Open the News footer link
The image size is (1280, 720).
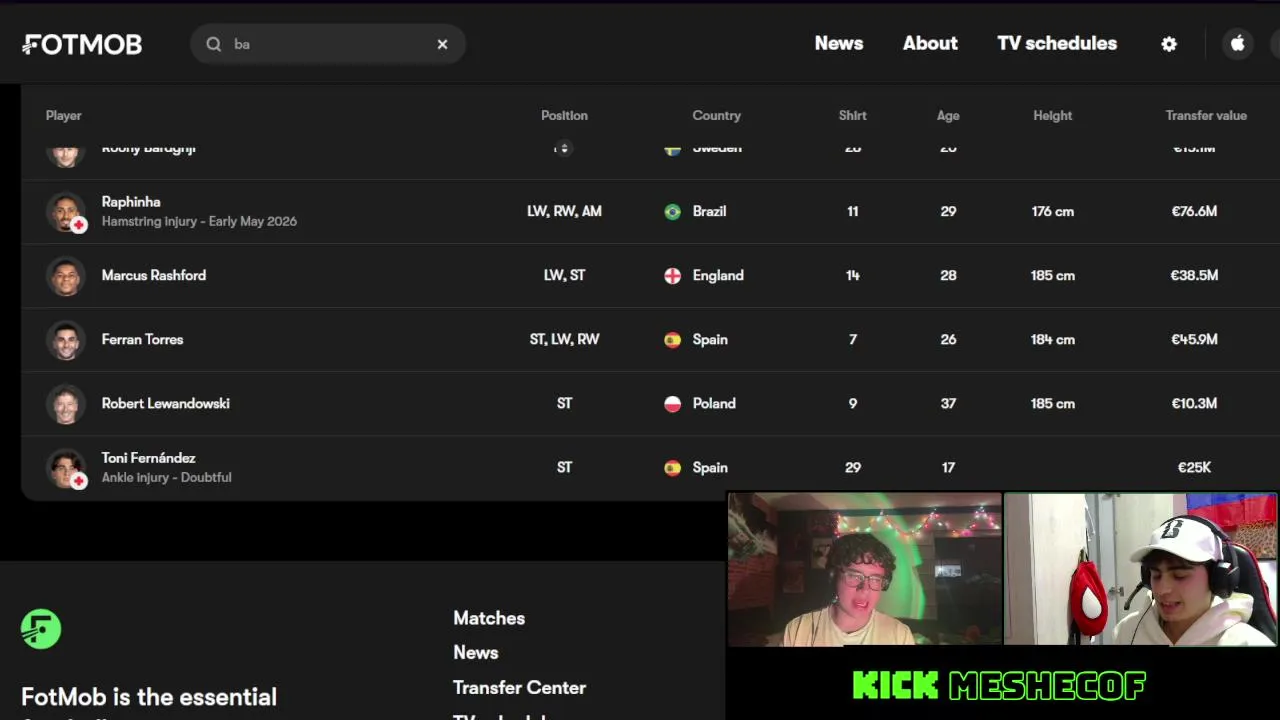(475, 652)
